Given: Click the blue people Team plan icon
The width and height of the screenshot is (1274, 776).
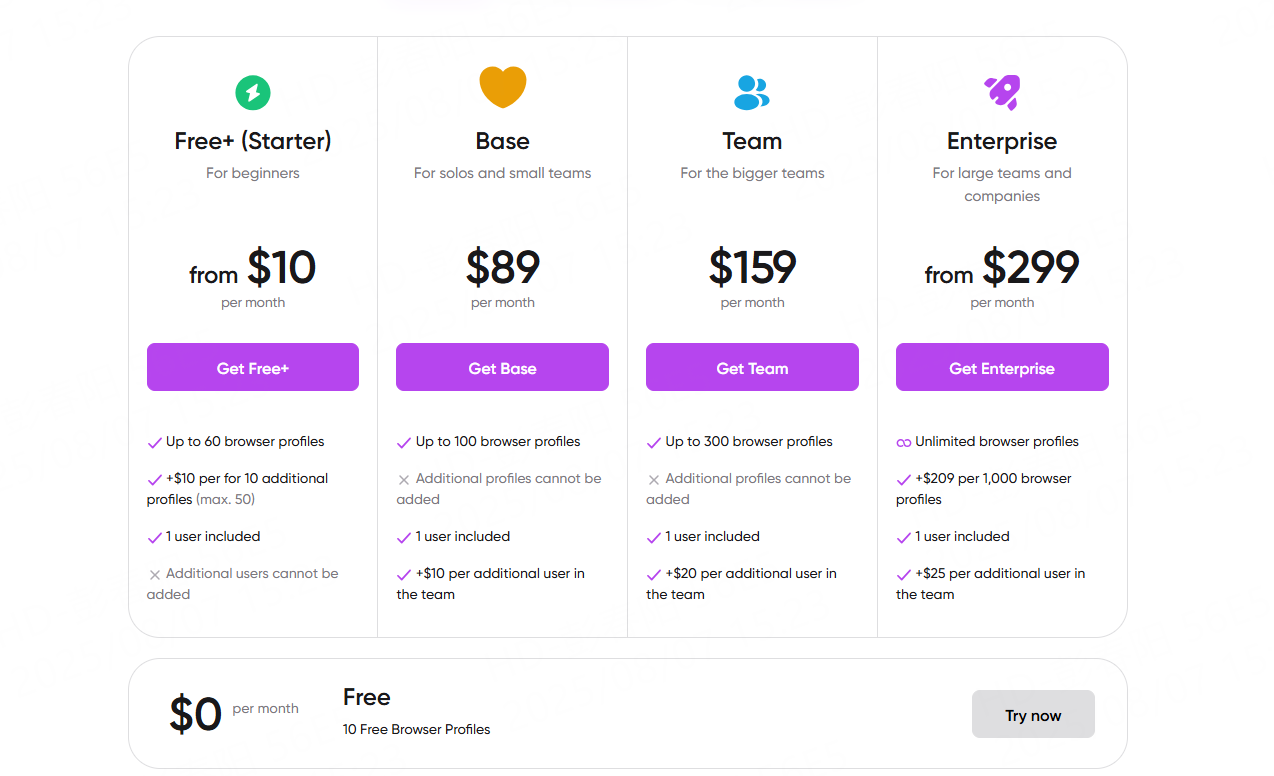Looking at the screenshot, I should 752,92.
